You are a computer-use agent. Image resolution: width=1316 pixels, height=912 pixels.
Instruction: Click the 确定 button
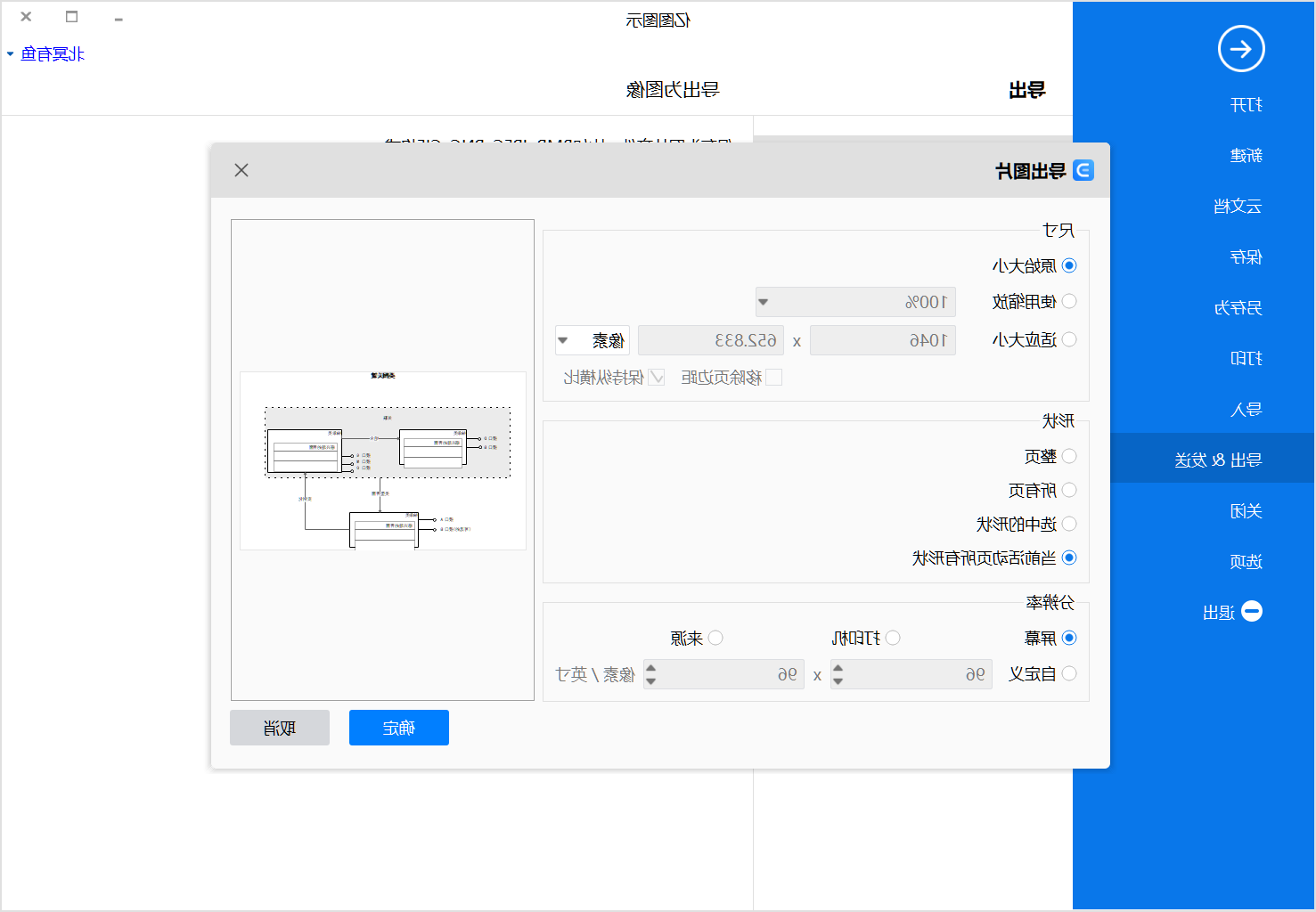(x=399, y=728)
